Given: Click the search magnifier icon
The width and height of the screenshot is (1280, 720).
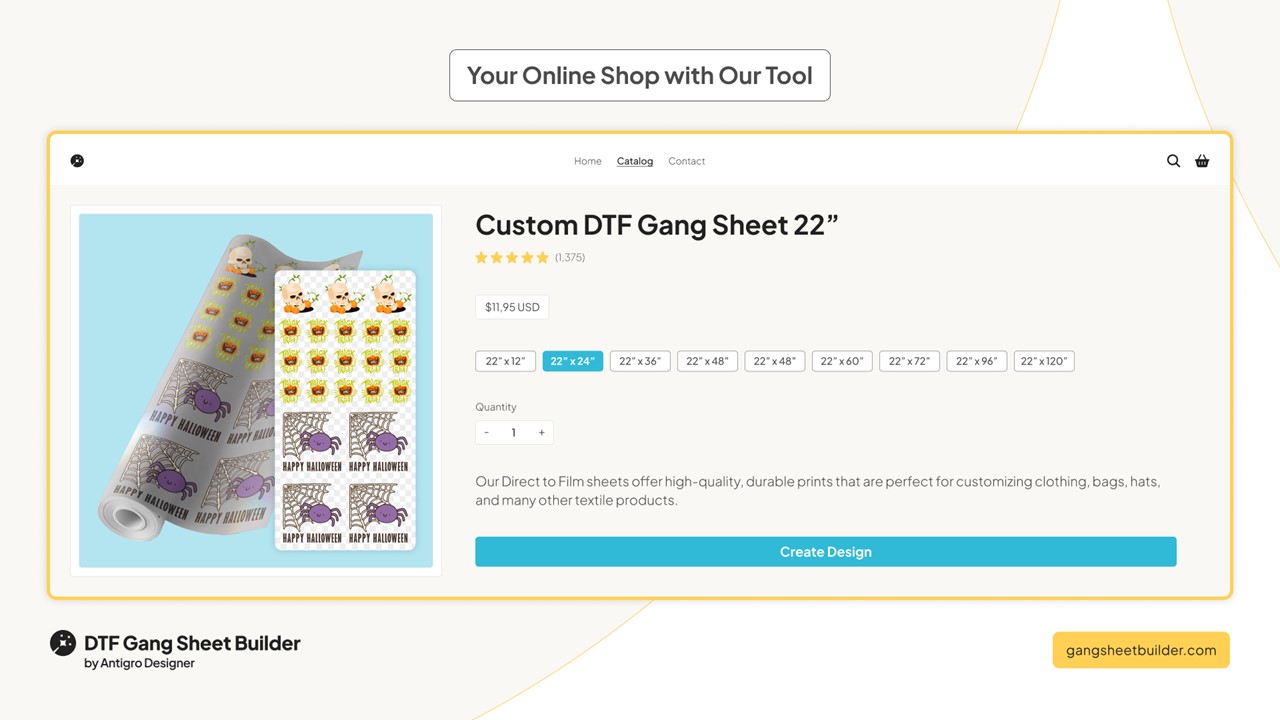Looking at the screenshot, I should pos(1173,161).
